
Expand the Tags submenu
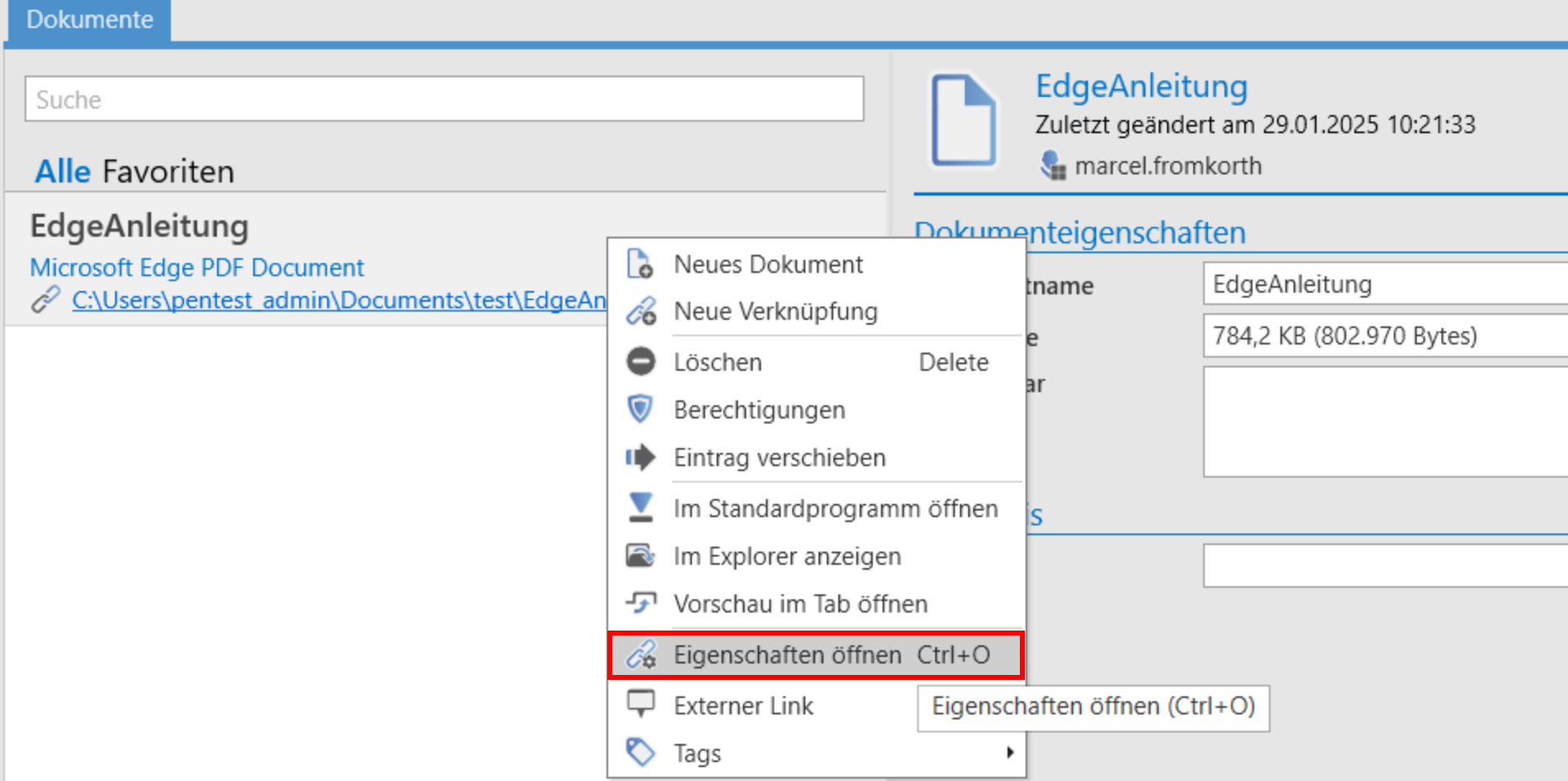[x=1010, y=752]
